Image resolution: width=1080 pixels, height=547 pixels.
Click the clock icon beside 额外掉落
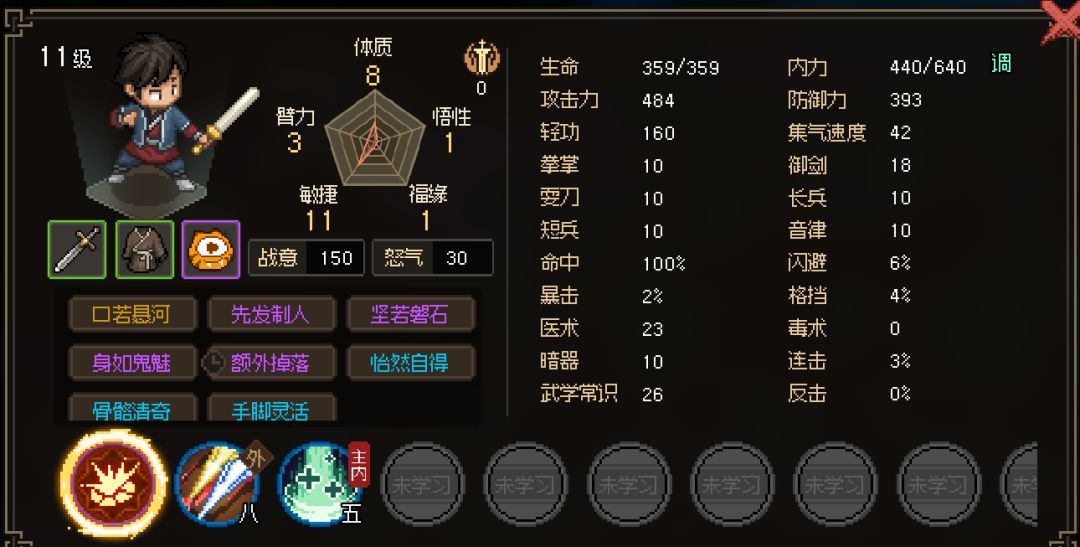coord(213,362)
